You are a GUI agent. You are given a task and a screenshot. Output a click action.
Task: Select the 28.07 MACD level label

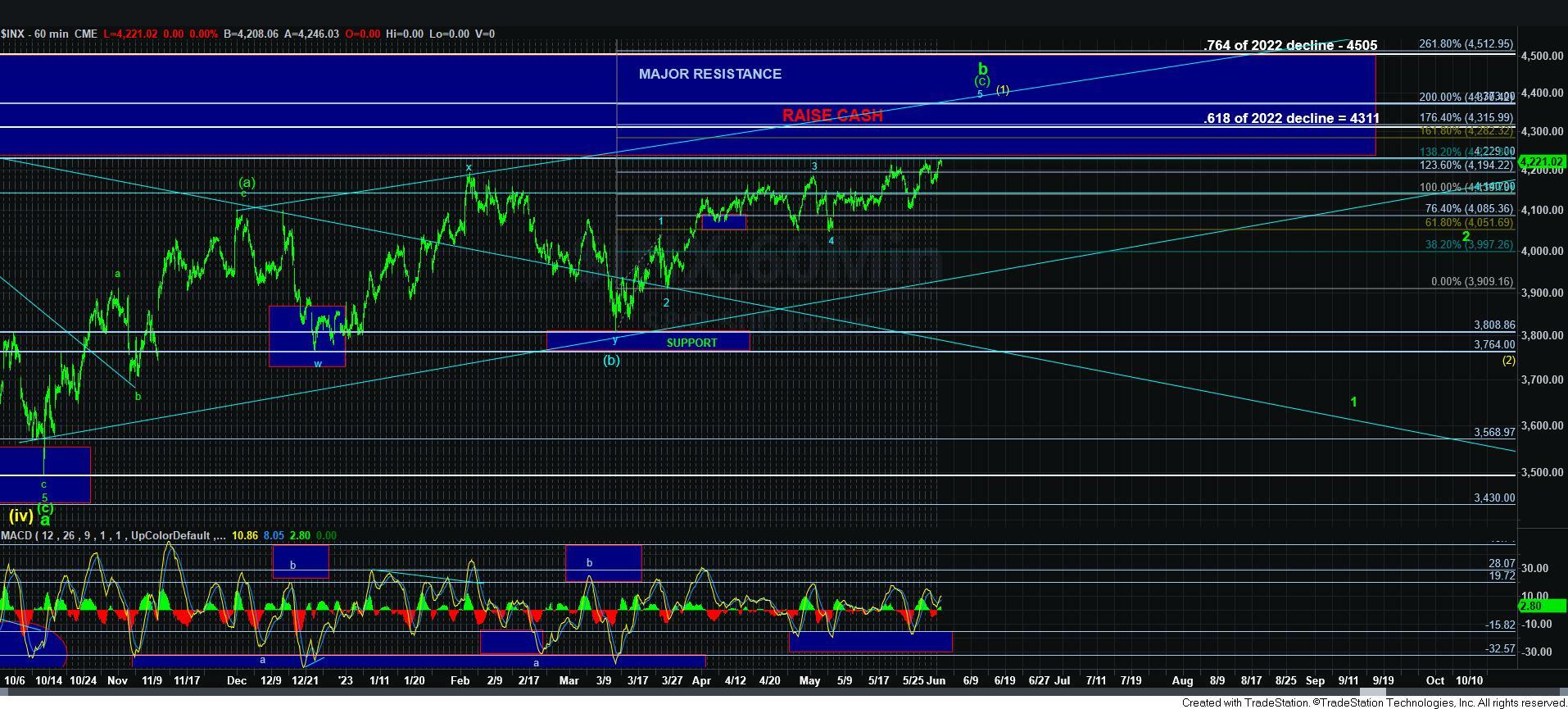(x=1502, y=563)
